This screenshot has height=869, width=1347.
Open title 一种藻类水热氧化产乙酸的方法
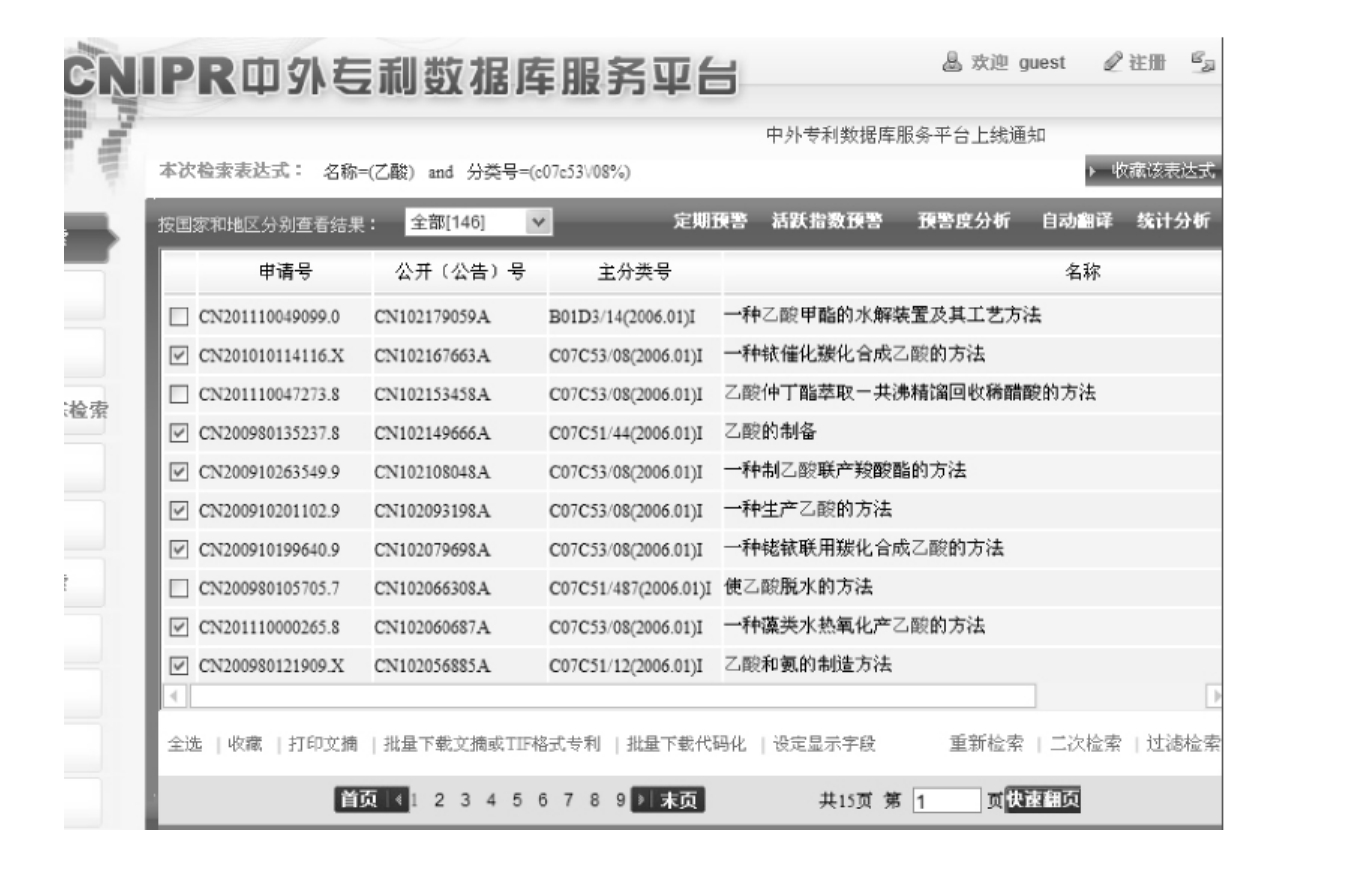[x=855, y=626]
